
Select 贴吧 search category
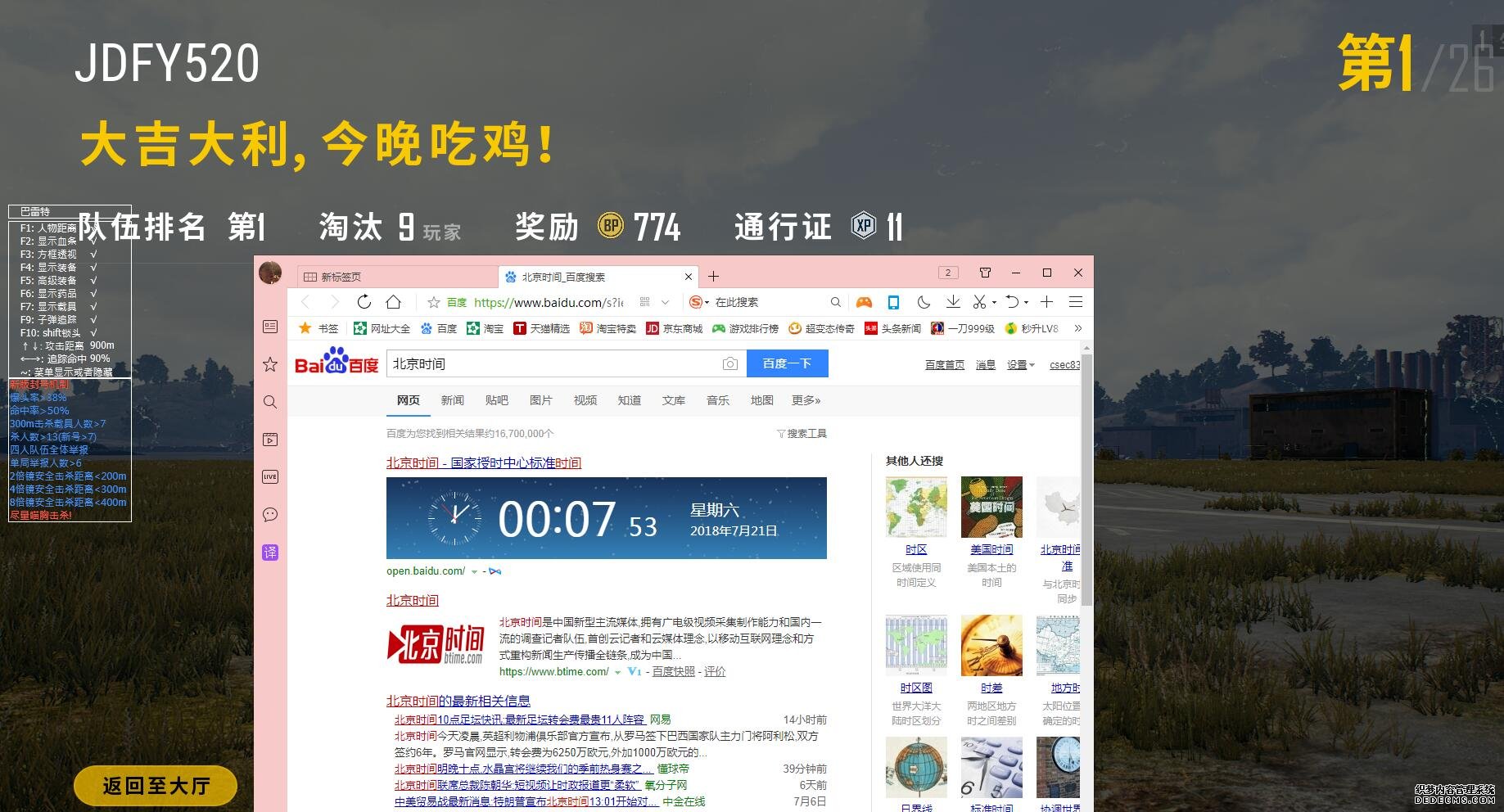[496, 400]
